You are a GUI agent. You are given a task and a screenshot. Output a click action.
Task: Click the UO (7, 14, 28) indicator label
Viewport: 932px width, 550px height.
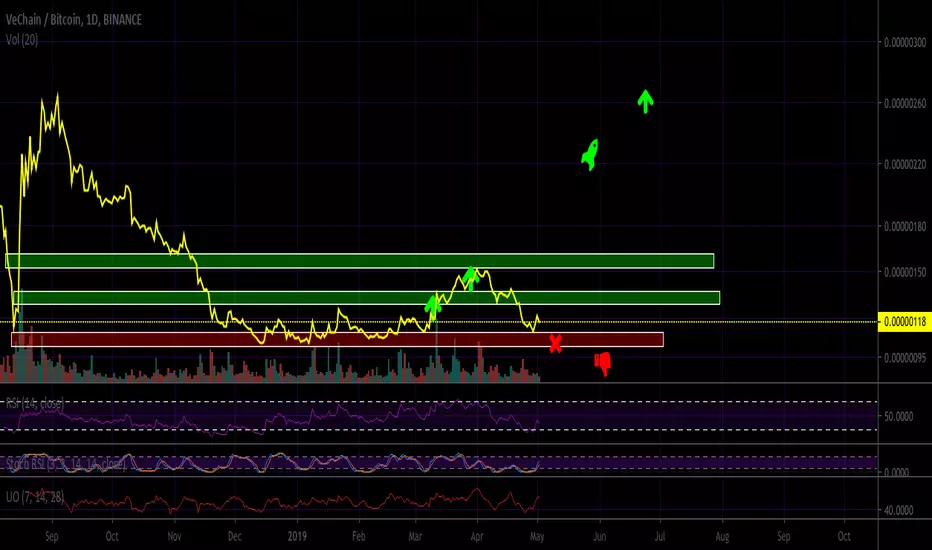[x=34, y=497]
